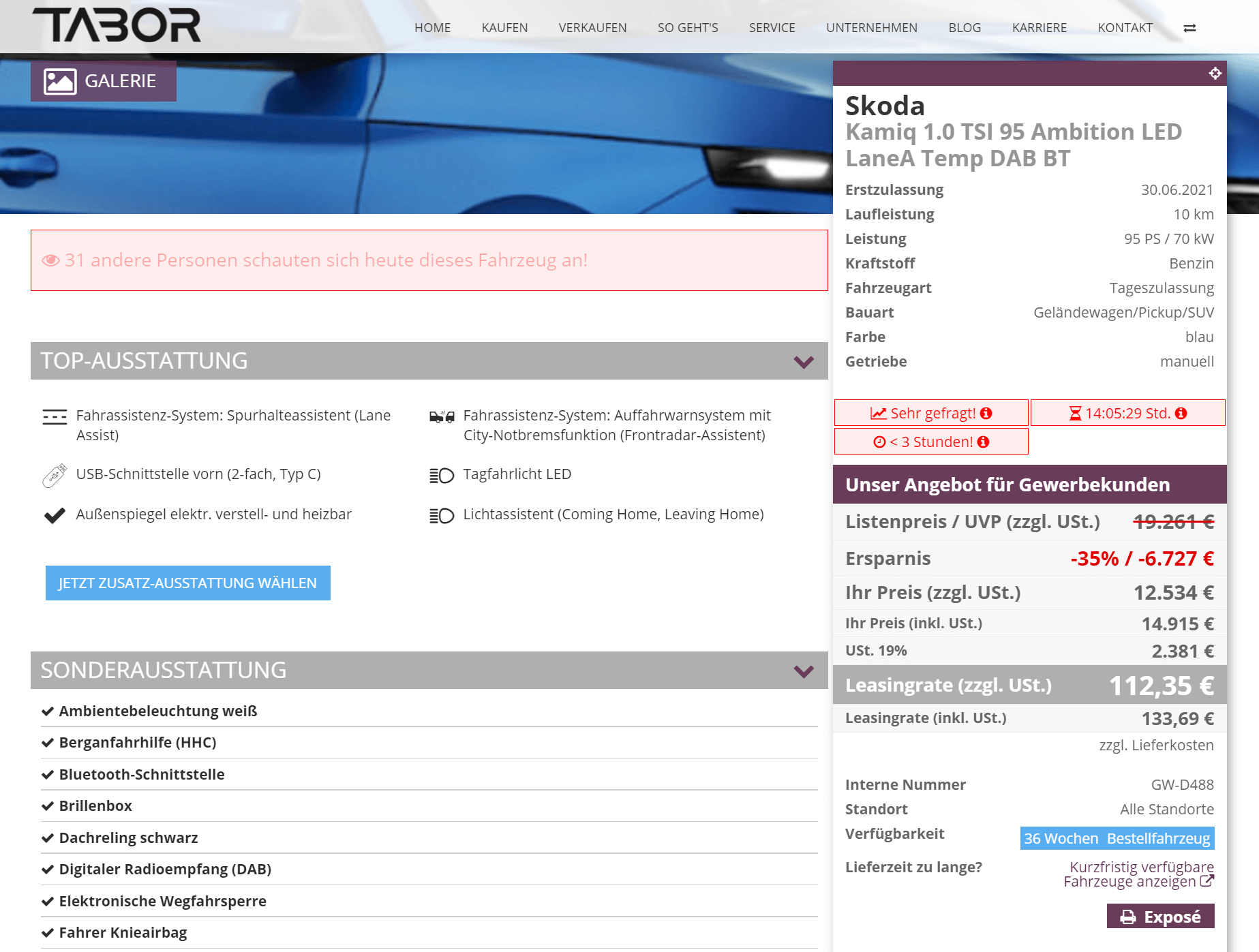Open the VERKAUFEN menu item
This screenshot has width=1259, height=952.
pos(593,28)
